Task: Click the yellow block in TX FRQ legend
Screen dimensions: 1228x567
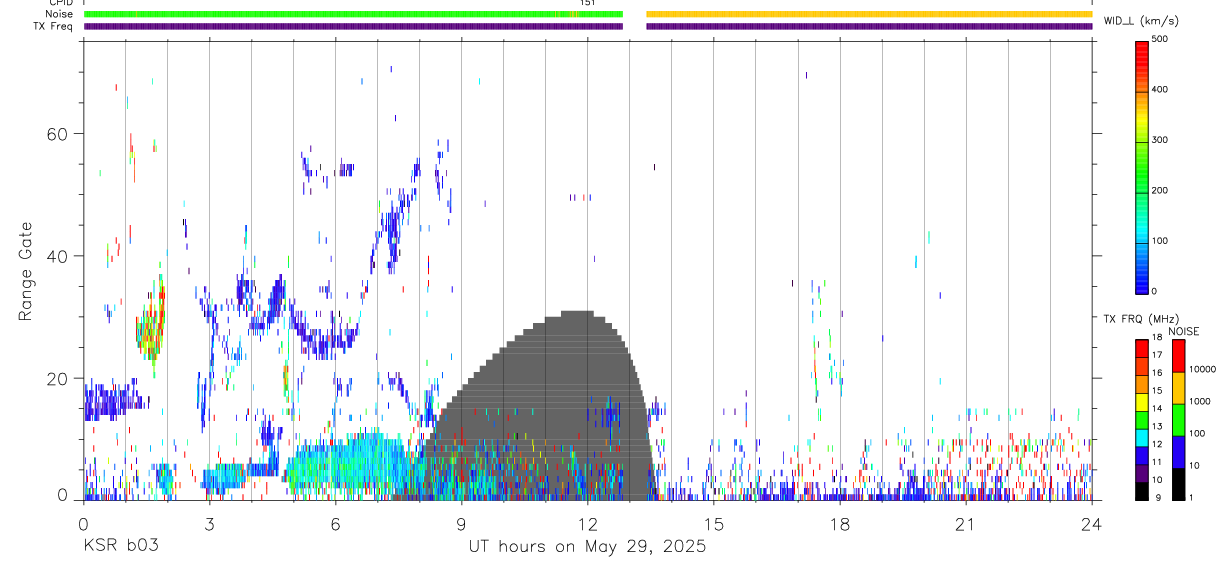Action: 1141,401
